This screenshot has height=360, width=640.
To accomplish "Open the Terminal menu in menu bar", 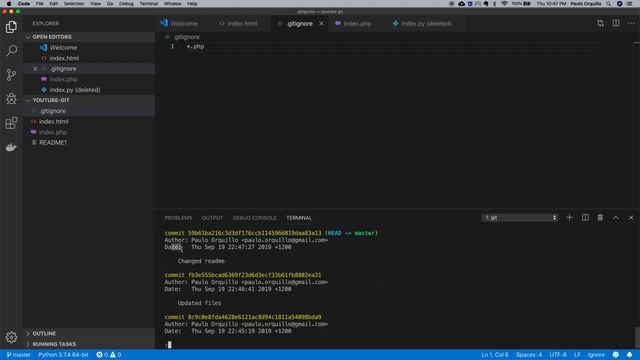I will [149, 4].
